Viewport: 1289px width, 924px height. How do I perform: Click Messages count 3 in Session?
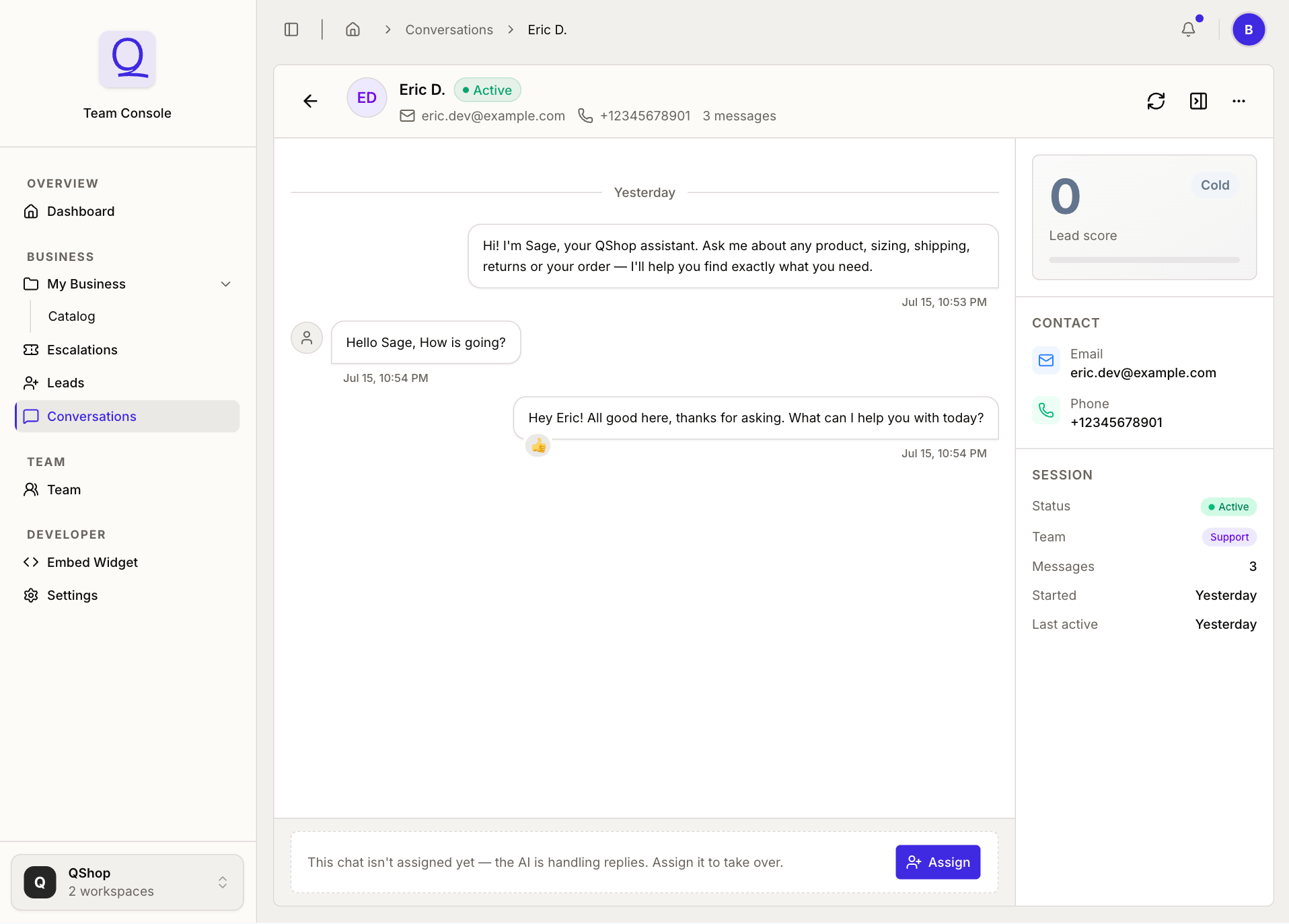coord(1253,566)
